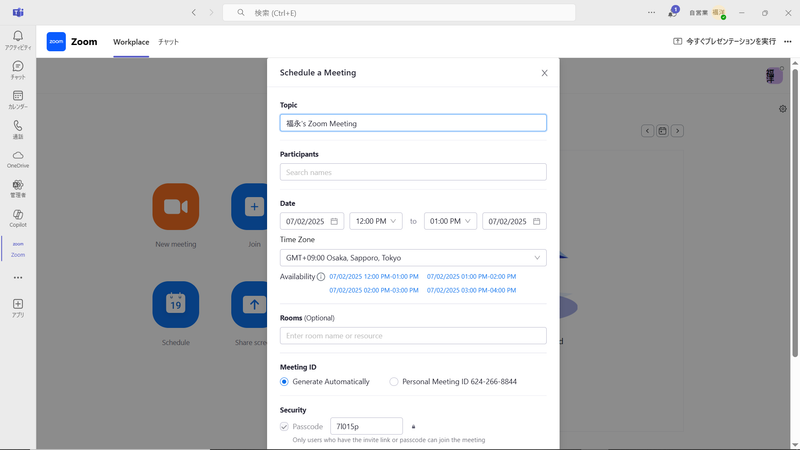The image size is (800, 450).
Task: Open the Time Zone dropdown list
Action: coord(413,258)
